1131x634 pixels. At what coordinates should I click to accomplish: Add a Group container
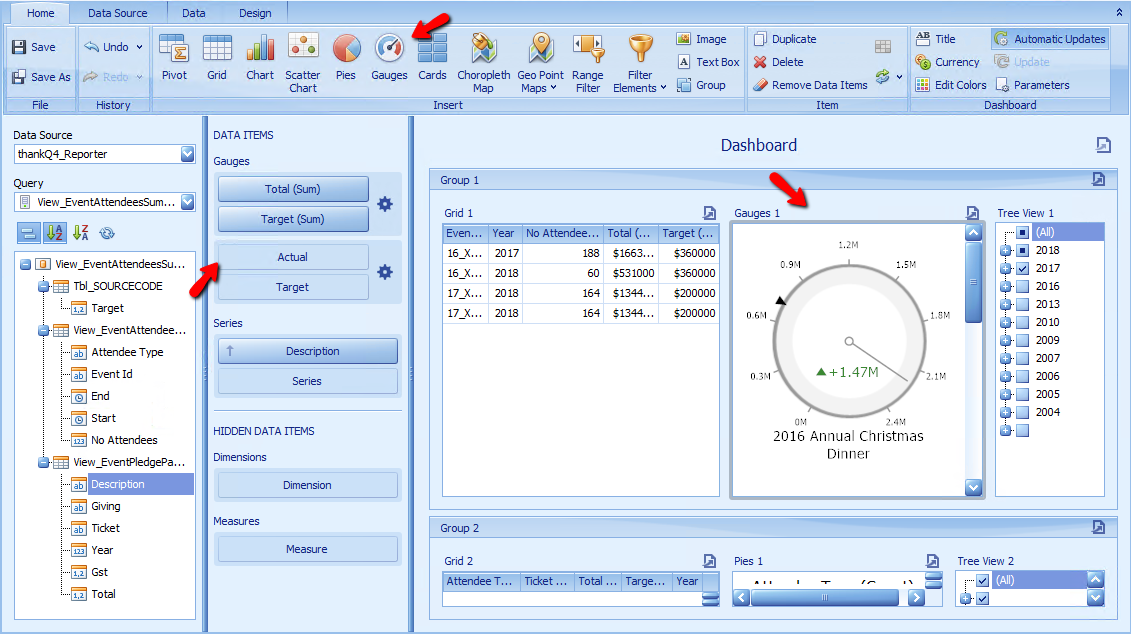[x=701, y=85]
